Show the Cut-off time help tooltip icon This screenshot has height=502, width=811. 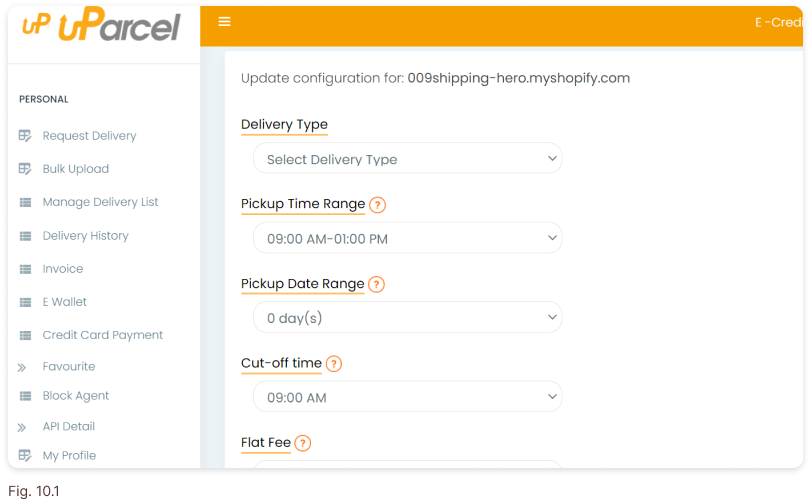(x=334, y=364)
